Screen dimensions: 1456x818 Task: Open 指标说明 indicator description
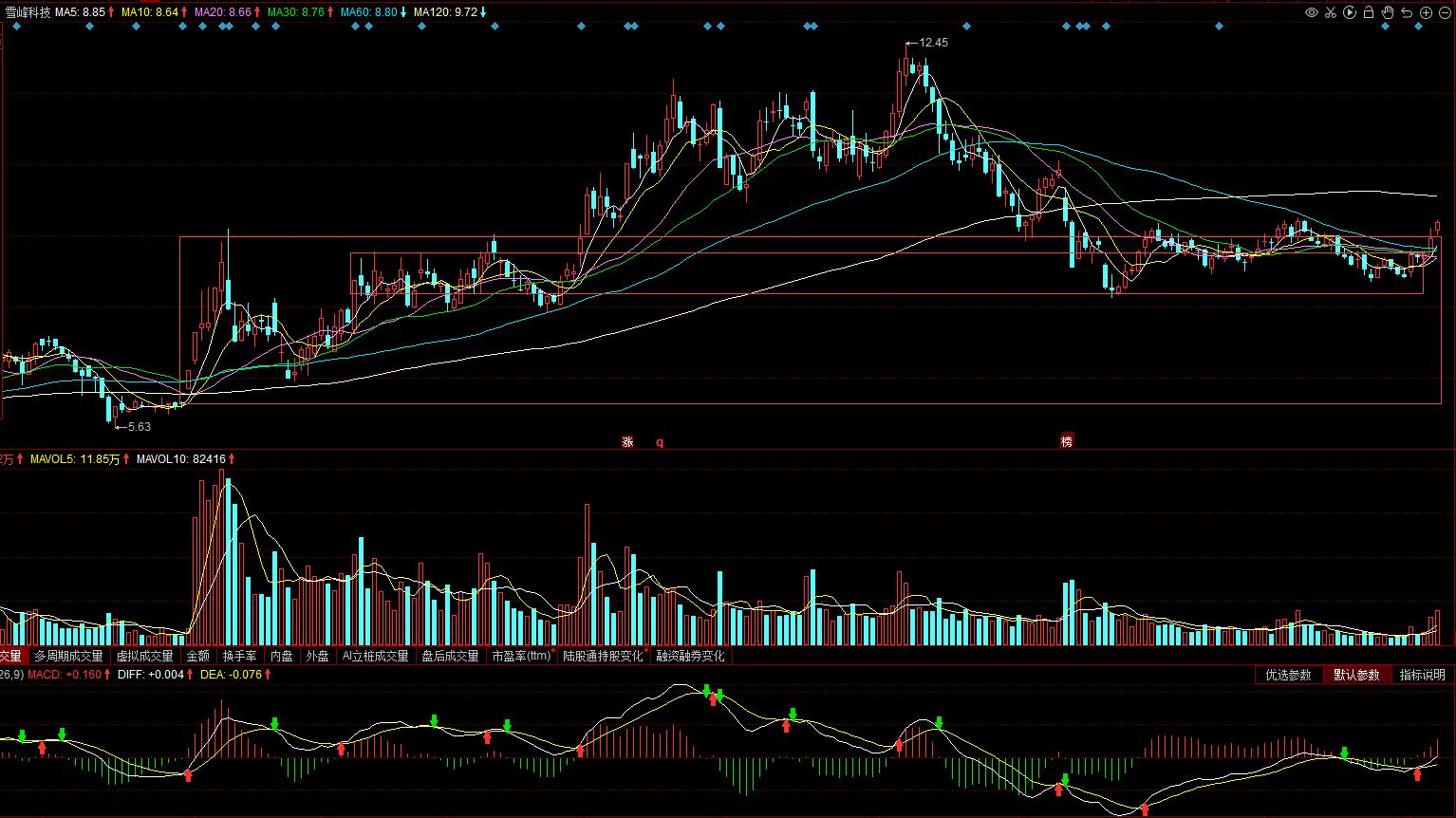[x=1422, y=675]
